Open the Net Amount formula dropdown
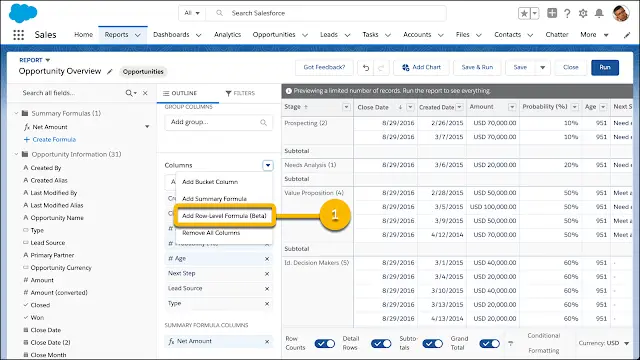 147,127
